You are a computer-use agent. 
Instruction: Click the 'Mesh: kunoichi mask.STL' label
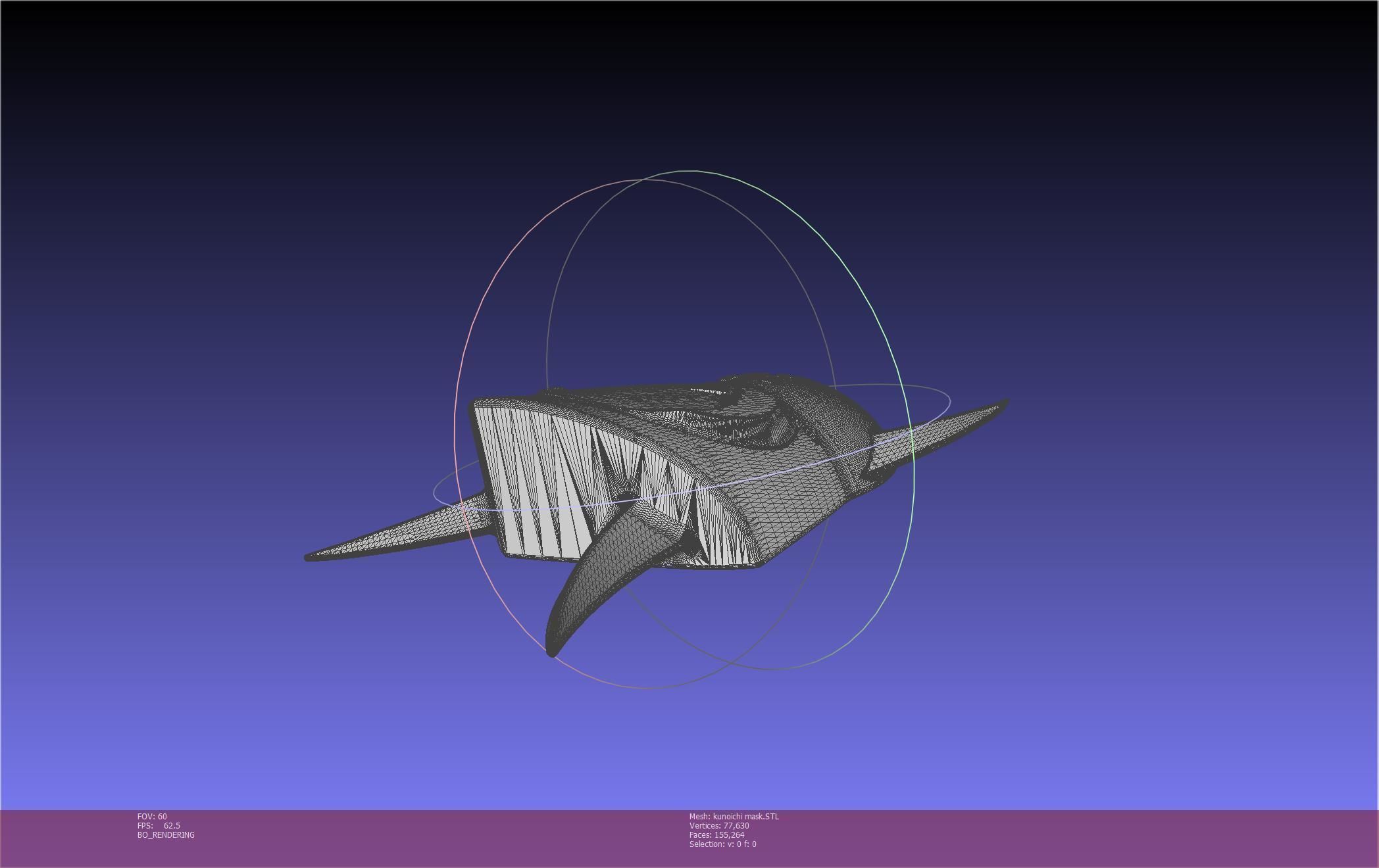point(734,817)
